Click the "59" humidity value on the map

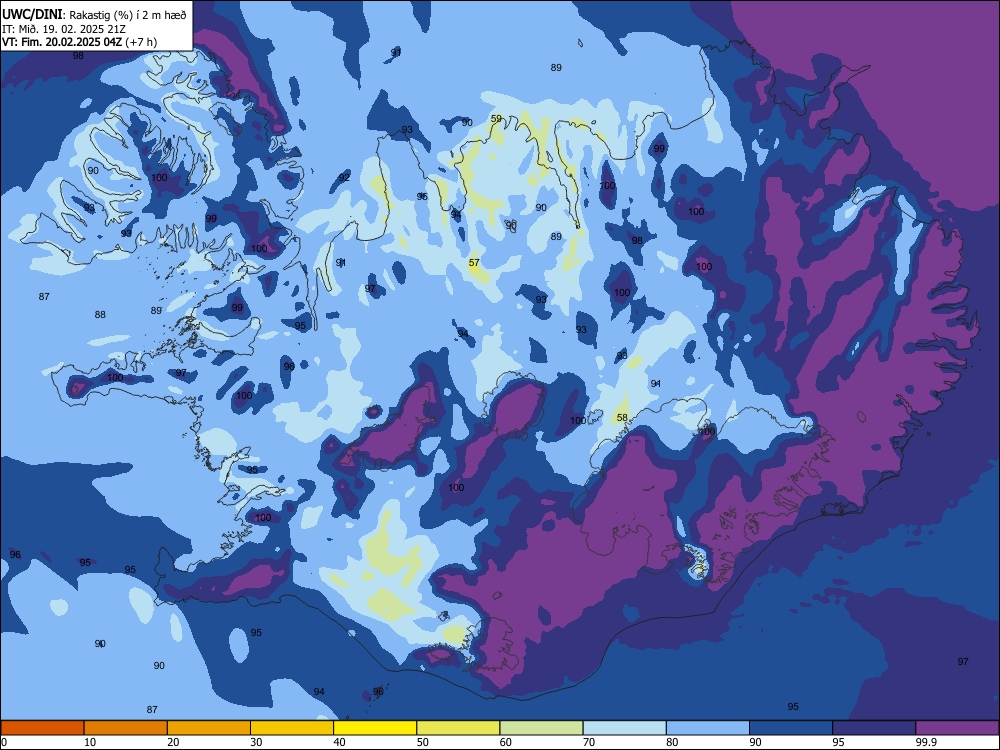pyautogui.click(x=496, y=119)
